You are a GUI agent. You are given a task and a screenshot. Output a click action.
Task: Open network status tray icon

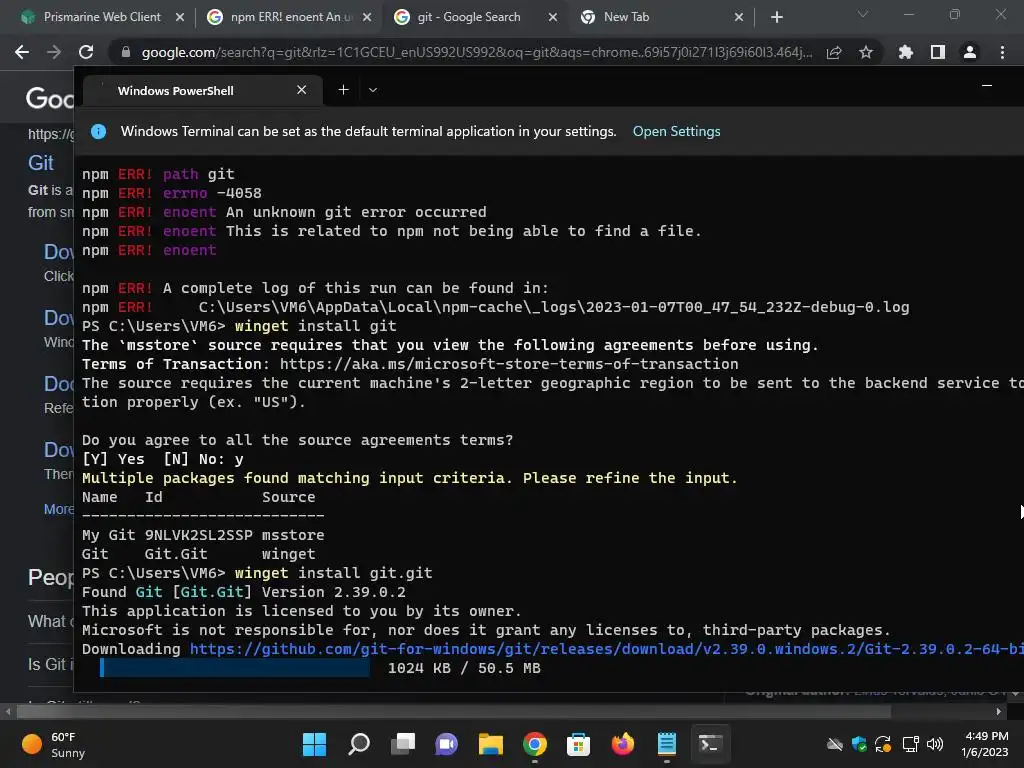pos(910,744)
